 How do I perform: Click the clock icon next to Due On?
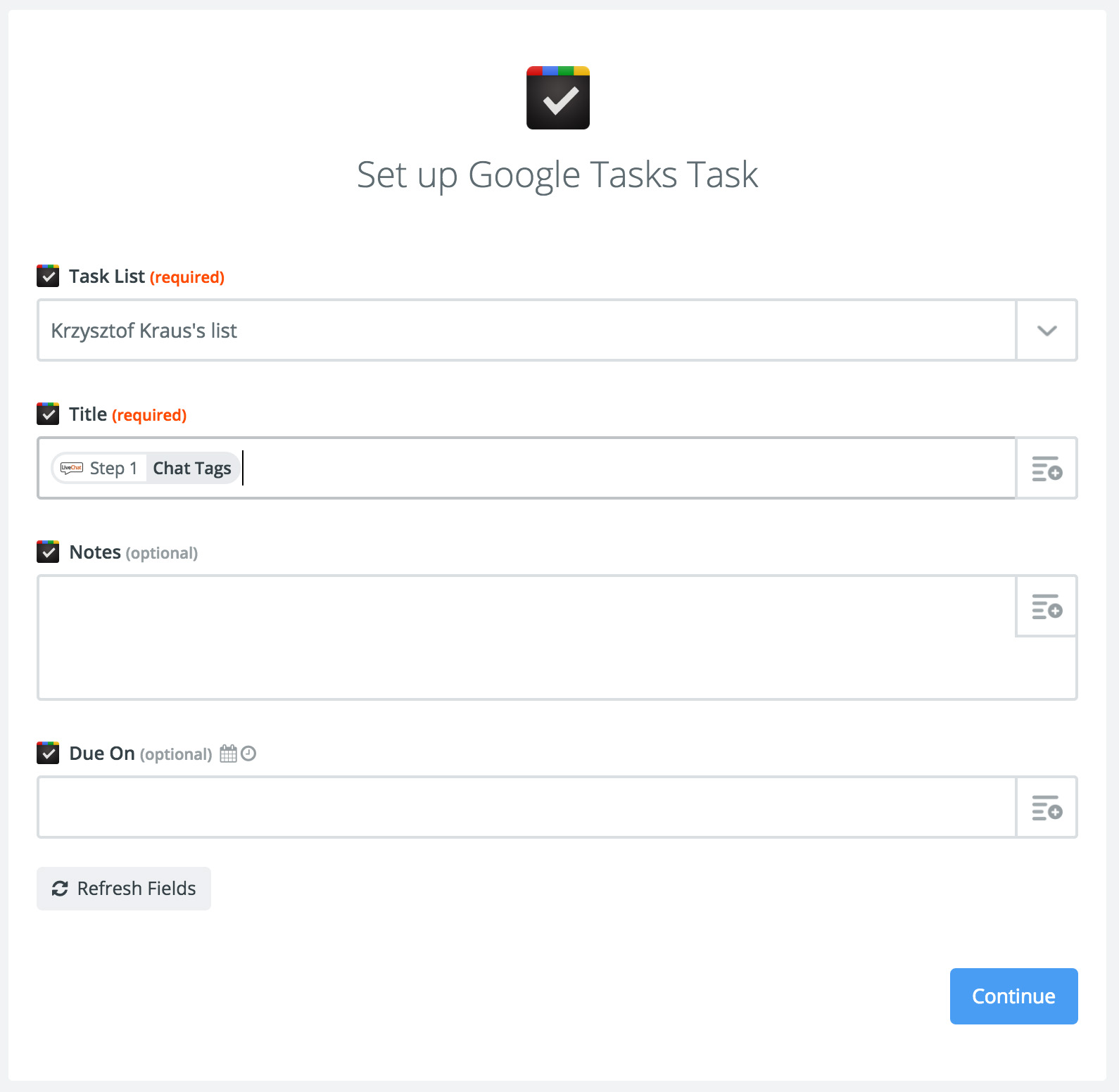coord(248,754)
